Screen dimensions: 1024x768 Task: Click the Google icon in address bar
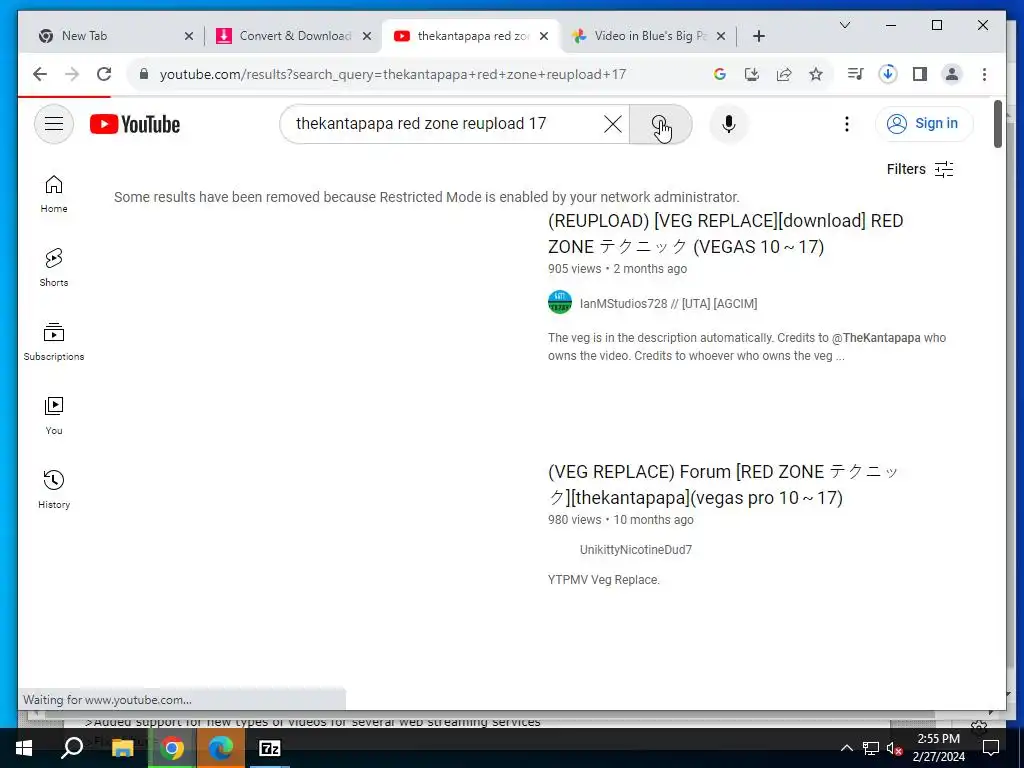[720, 74]
